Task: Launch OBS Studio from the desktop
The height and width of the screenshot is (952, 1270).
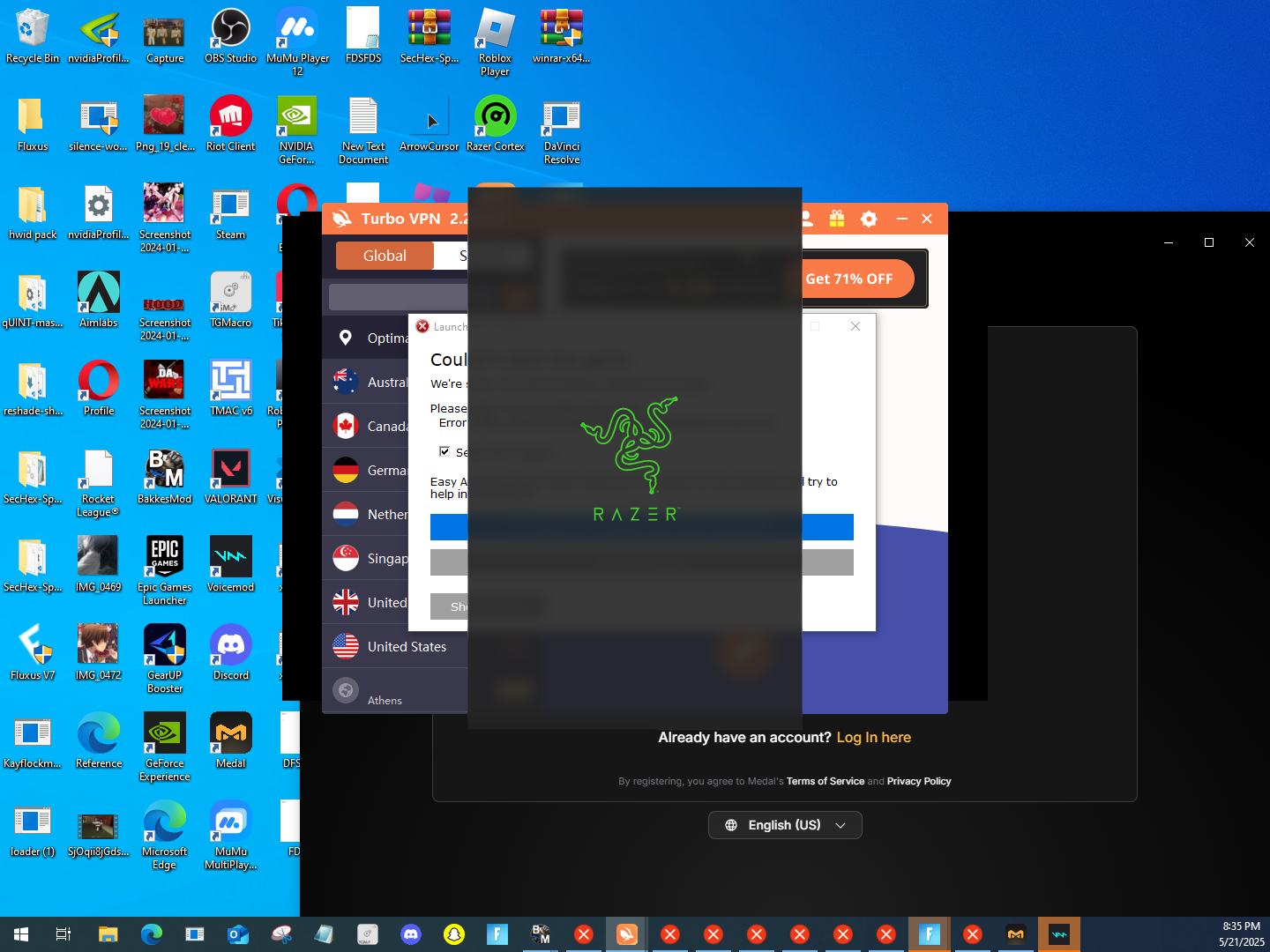Action: (231, 36)
